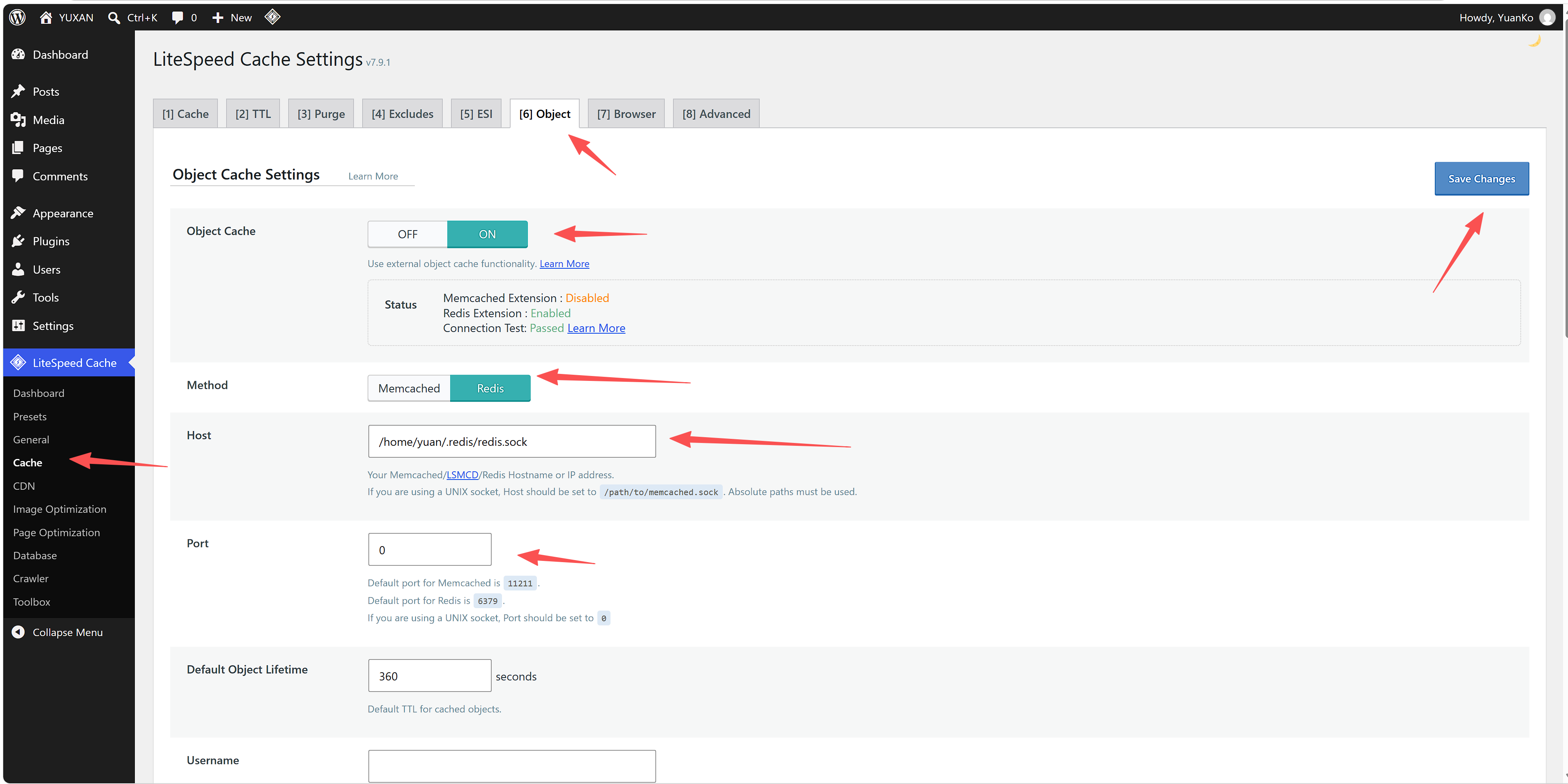Open the Database submenu item
This screenshot has height=784, width=1568.
[x=35, y=555]
